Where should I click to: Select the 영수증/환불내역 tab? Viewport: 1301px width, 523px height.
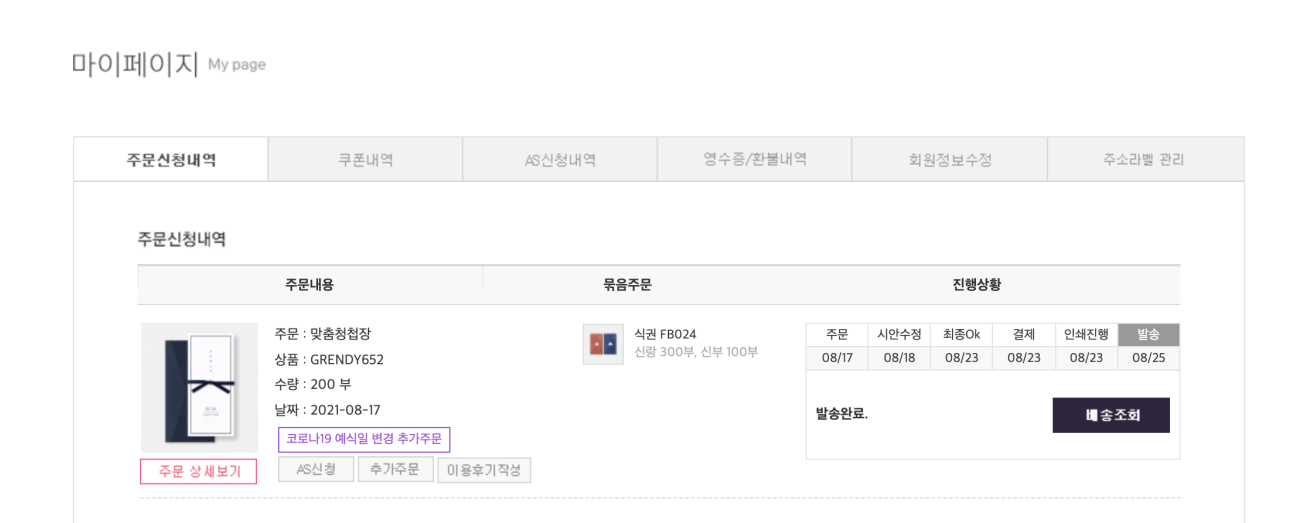[x=755, y=160]
